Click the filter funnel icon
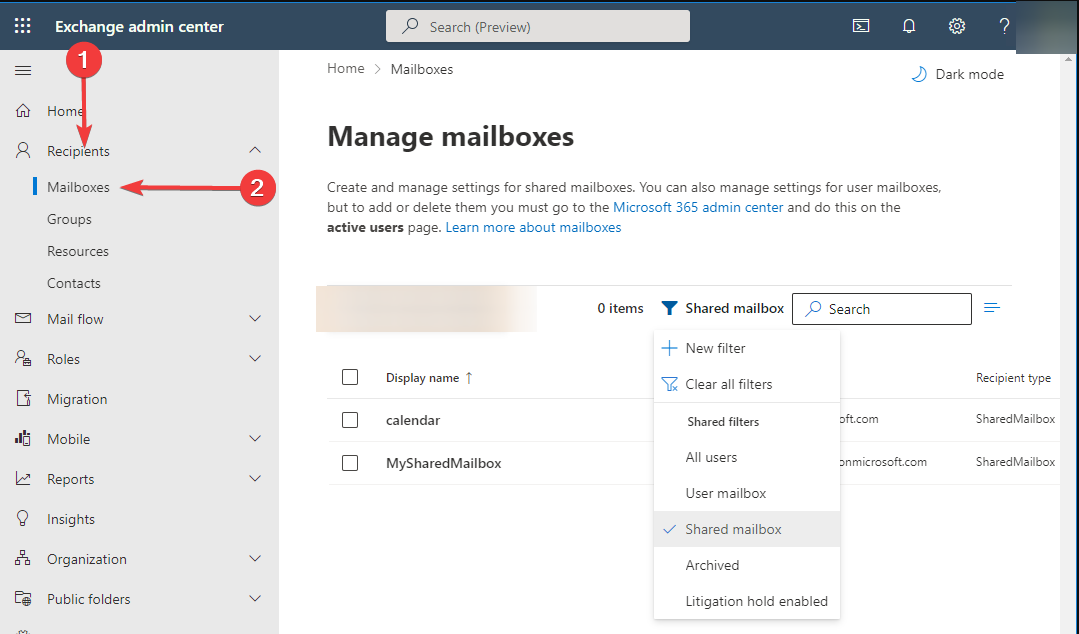The image size is (1079, 634). tap(669, 308)
